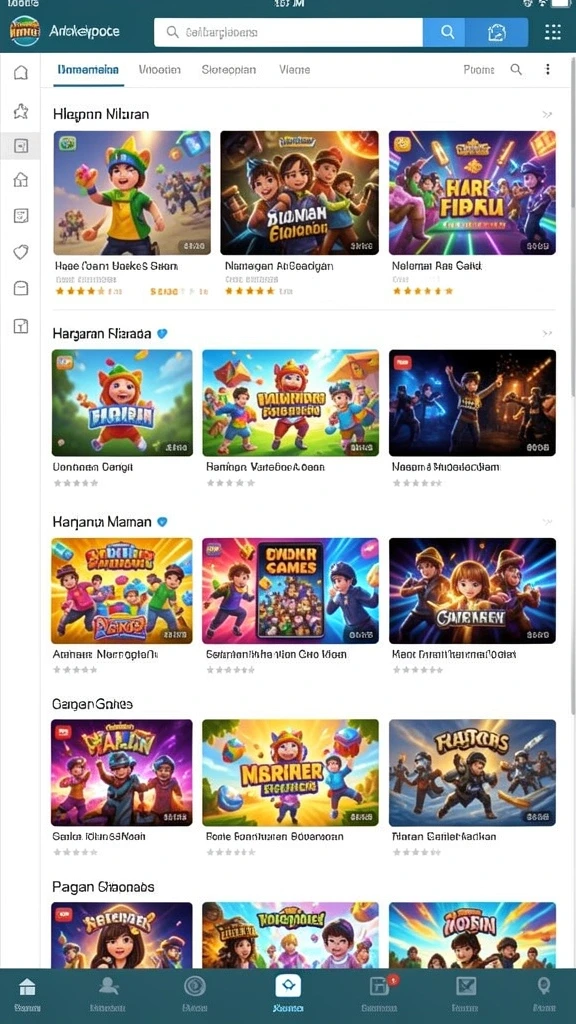Viewport: 576px width, 1024px height.
Task: Click the Ntaran Gemler Maolkan title
Action: [x=444, y=836]
